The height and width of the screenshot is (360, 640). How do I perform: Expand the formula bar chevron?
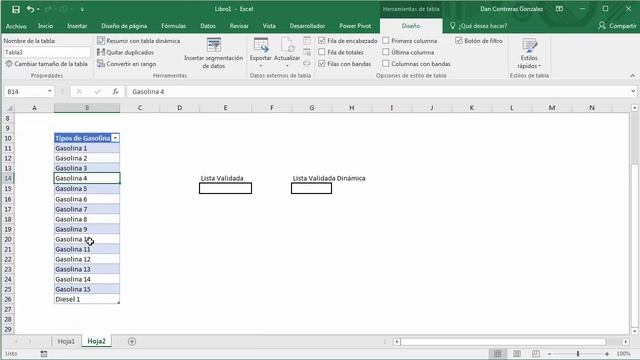point(633,91)
